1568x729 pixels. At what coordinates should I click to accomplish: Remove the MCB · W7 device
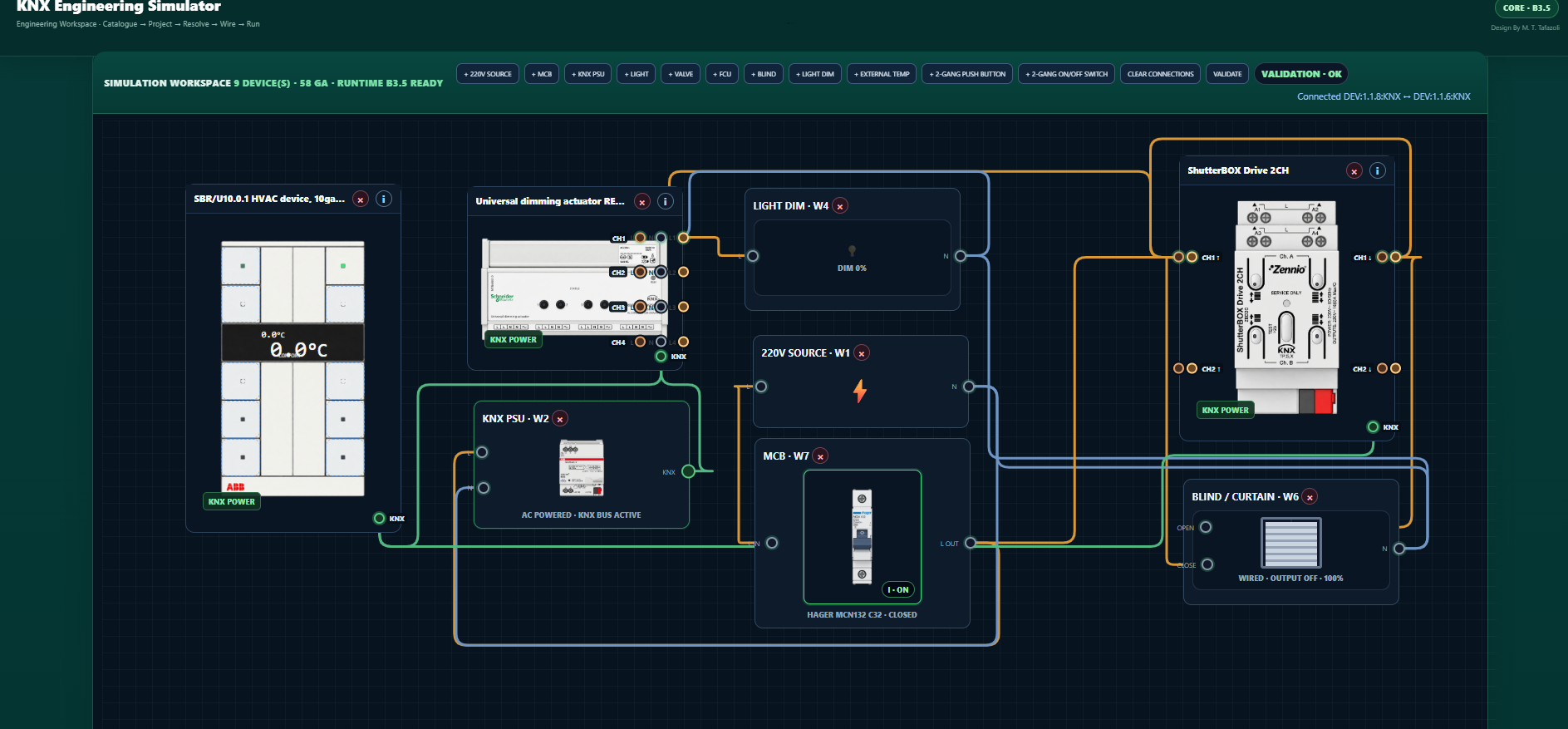pos(820,456)
